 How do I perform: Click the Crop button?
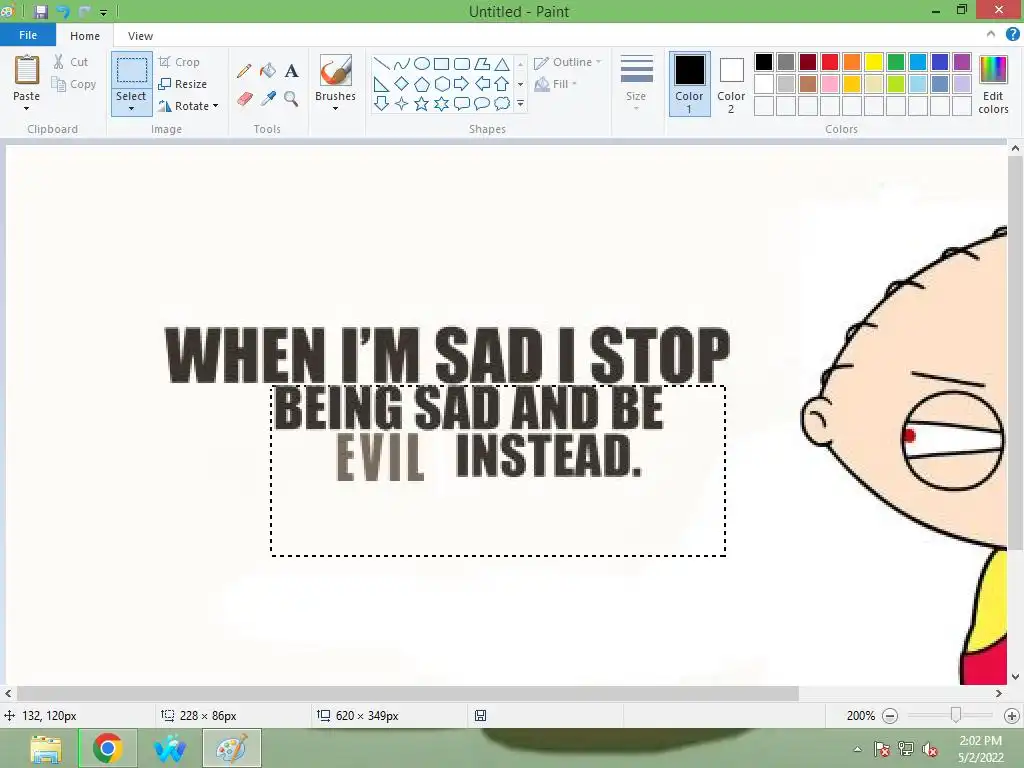(x=180, y=62)
